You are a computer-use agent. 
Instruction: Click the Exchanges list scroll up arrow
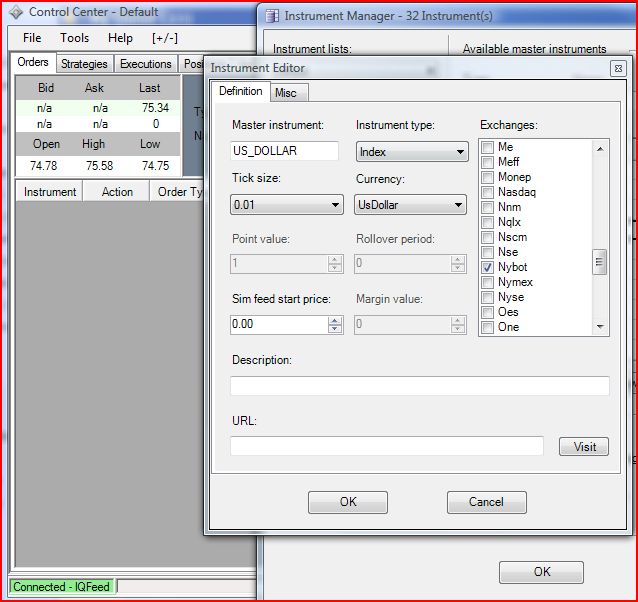click(600, 149)
